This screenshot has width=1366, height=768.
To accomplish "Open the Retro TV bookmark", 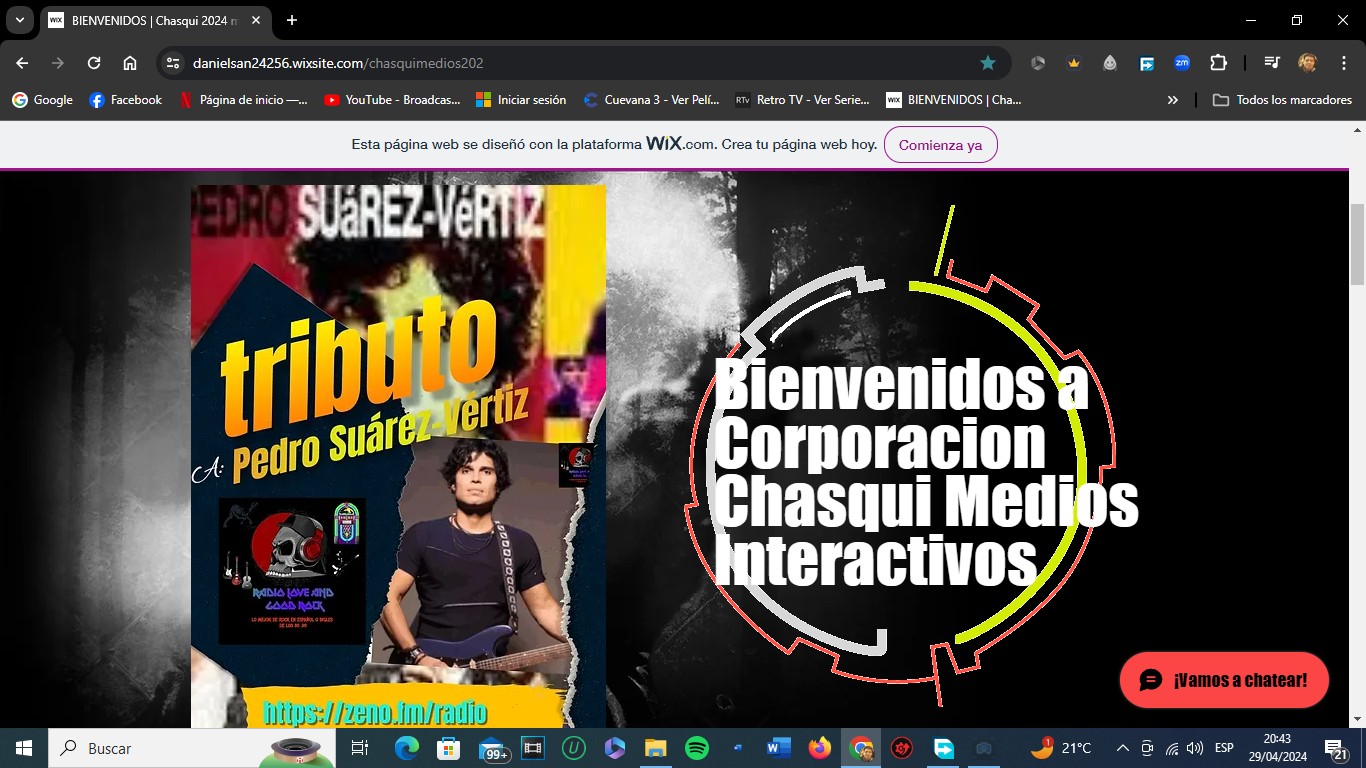I will point(803,100).
